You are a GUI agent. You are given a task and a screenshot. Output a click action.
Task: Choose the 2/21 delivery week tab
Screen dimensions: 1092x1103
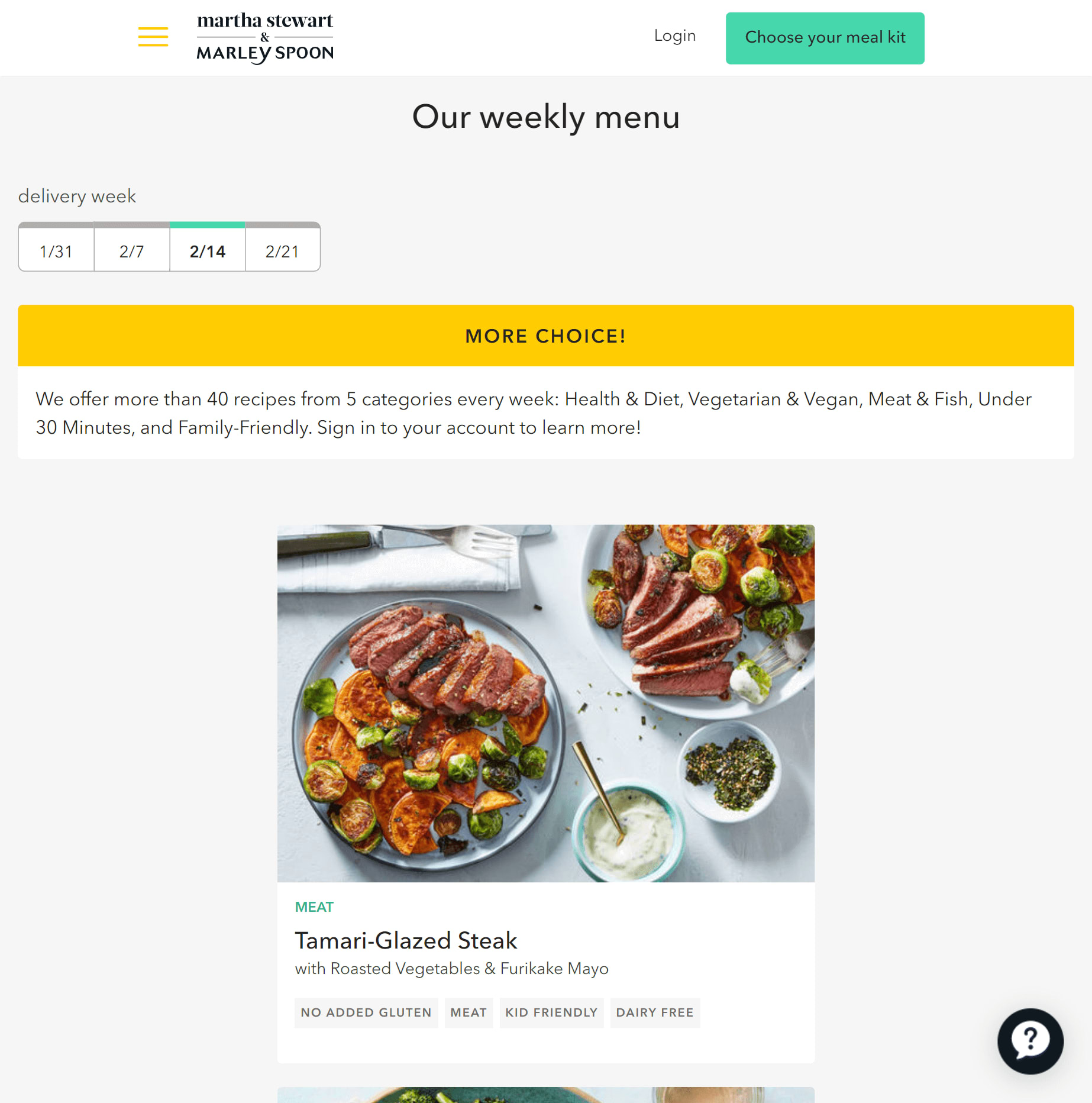click(x=283, y=251)
